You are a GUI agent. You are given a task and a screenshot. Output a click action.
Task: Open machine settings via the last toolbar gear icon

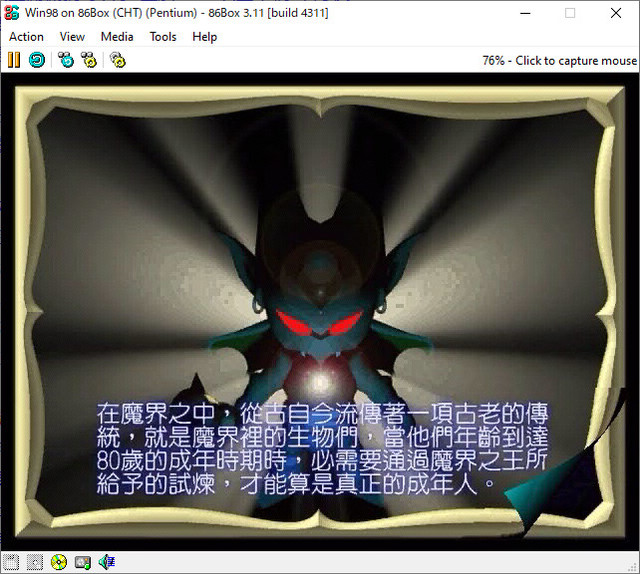coord(118,60)
